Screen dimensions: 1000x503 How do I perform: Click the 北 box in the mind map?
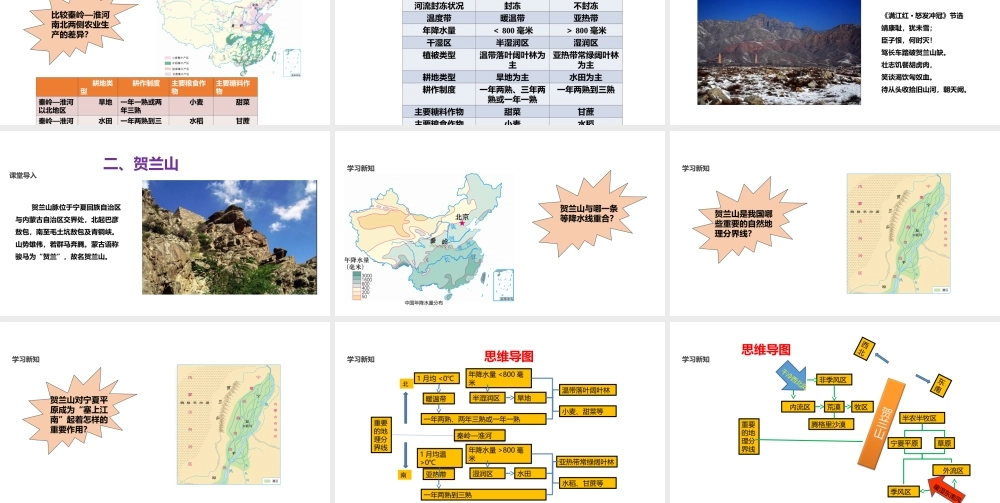[x=406, y=383]
